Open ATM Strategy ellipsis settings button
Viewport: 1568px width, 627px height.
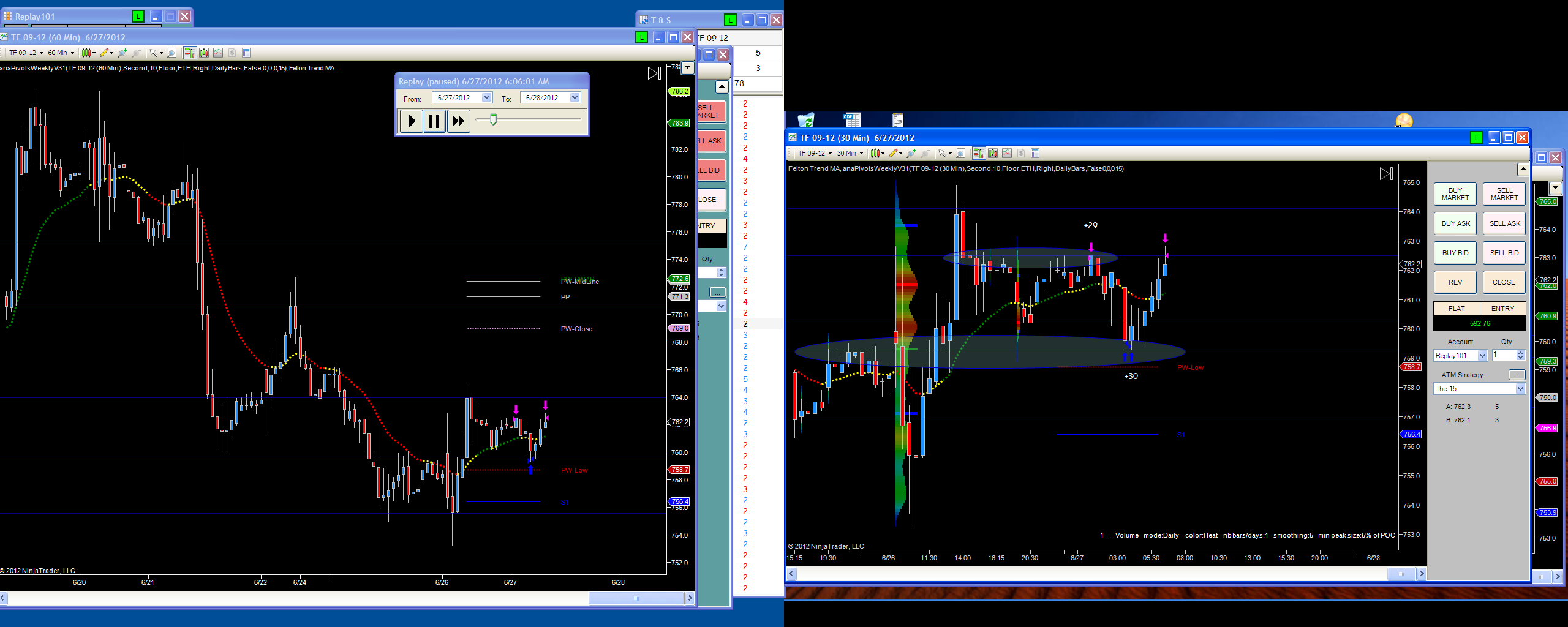1517,375
